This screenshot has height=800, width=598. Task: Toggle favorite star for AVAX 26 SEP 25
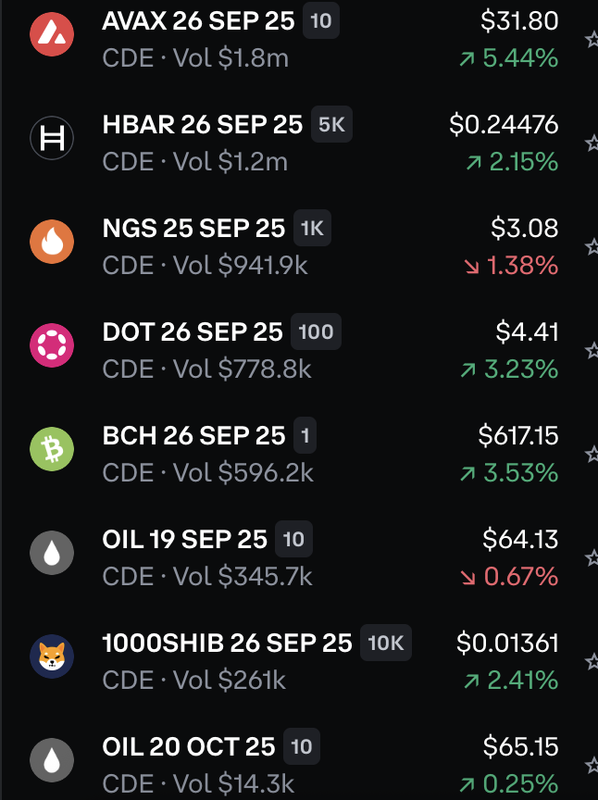592,39
